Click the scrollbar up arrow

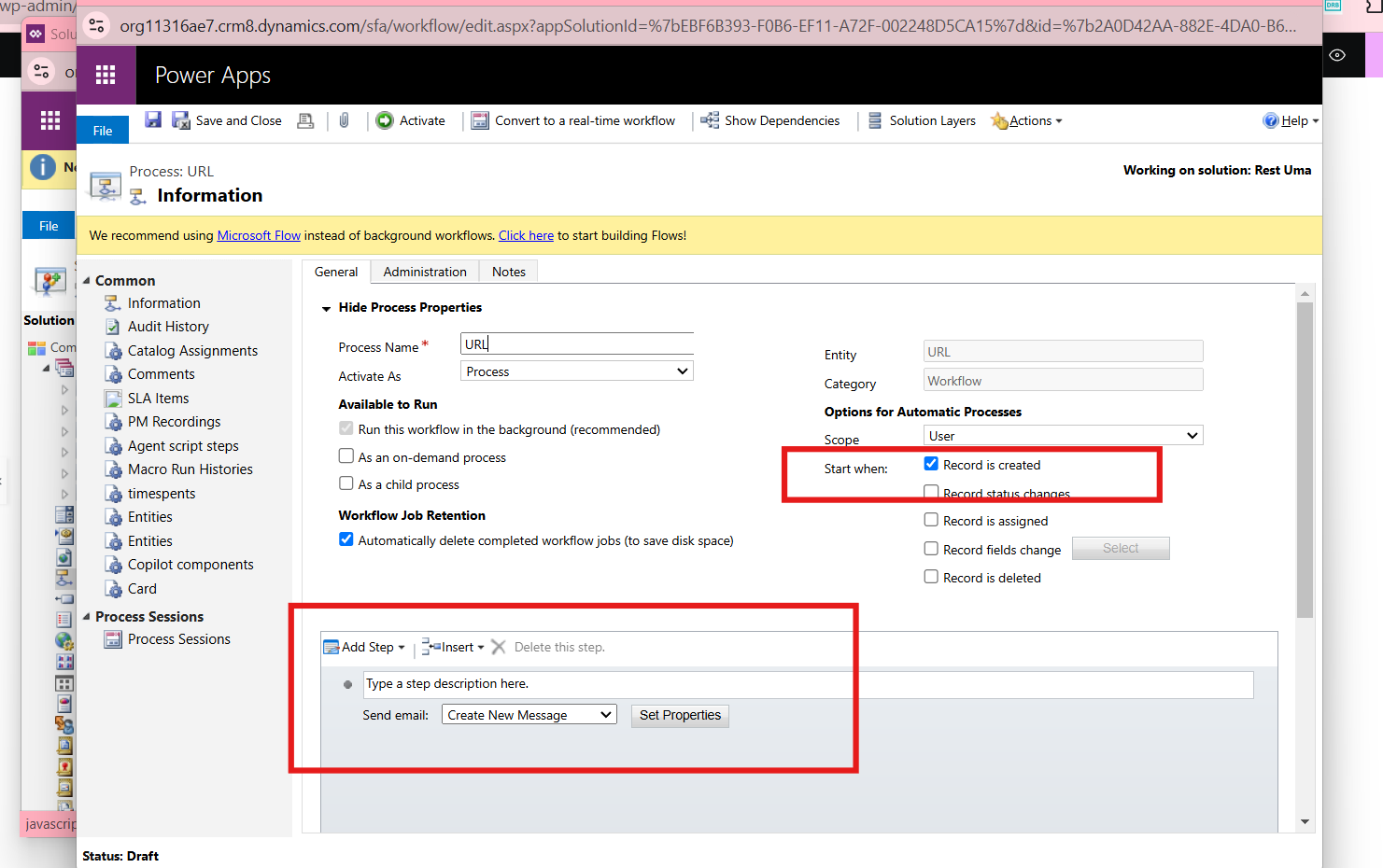pos(1305,293)
